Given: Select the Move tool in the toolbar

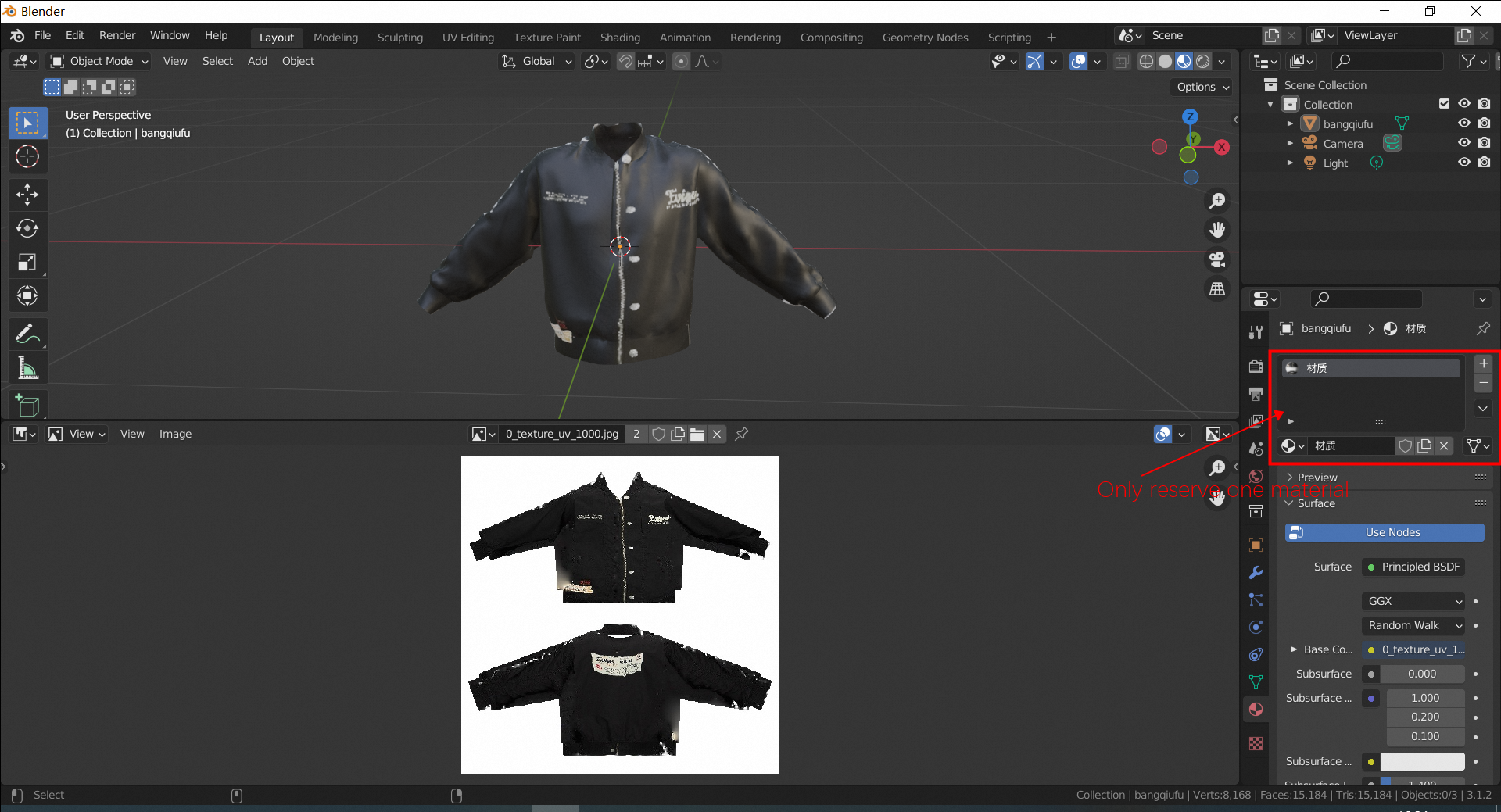Looking at the screenshot, I should [27, 195].
